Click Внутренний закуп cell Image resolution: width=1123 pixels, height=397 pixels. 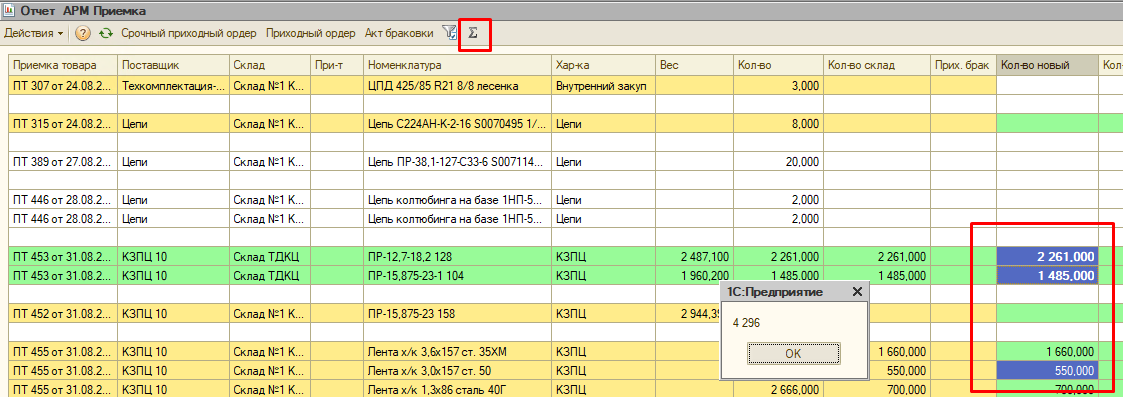pyautogui.click(x=603, y=86)
